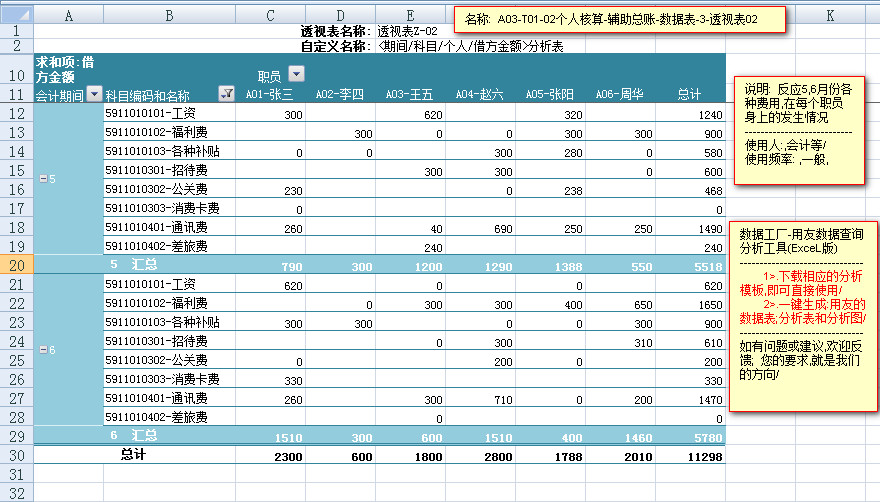
Task: Open the 职员 field dropdown filter
Action: click(x=295, y=75)
